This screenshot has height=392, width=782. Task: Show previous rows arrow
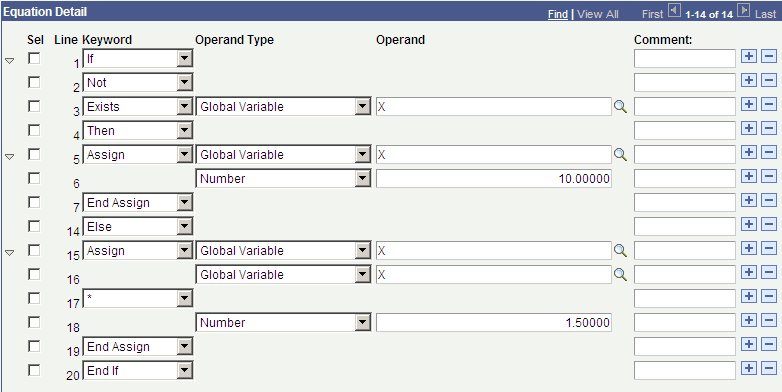pyautogui.click(x=674, y=10)
